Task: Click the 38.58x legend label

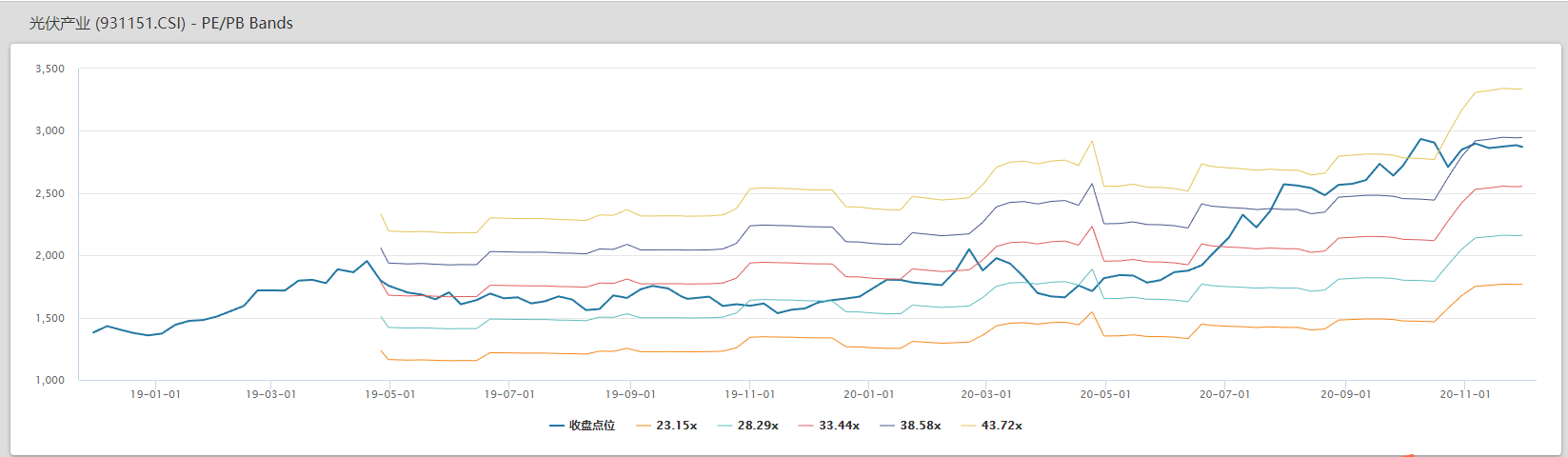Action: click(x=921, y=426)
